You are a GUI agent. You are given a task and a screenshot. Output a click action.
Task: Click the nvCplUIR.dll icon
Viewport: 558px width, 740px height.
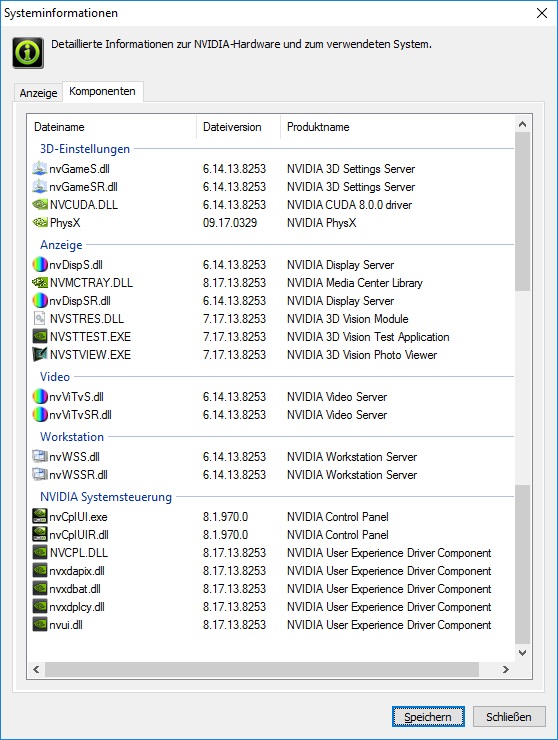click(x=40, y=534)
